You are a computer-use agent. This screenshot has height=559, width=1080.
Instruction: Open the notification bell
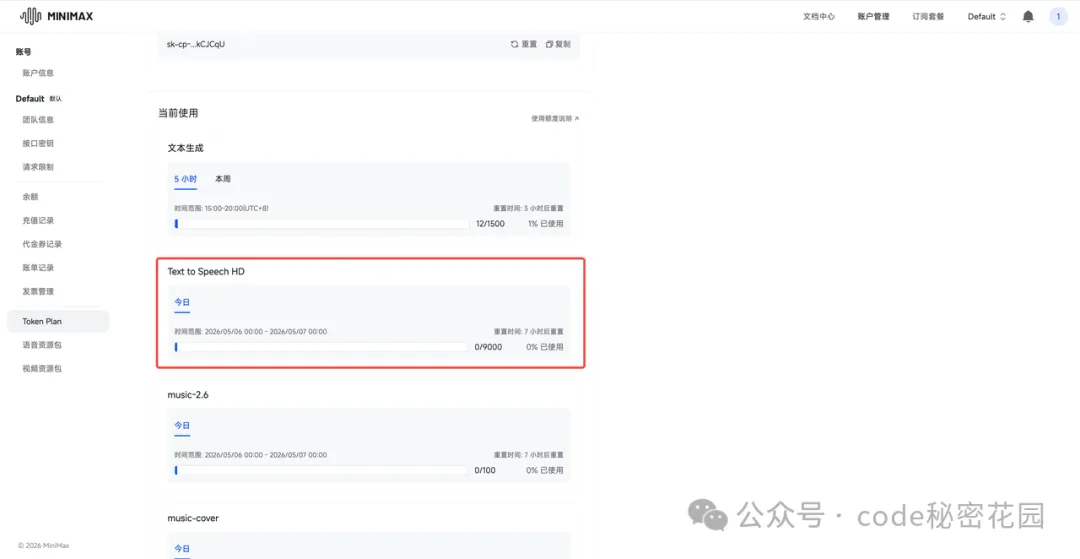click(1028, 17)
